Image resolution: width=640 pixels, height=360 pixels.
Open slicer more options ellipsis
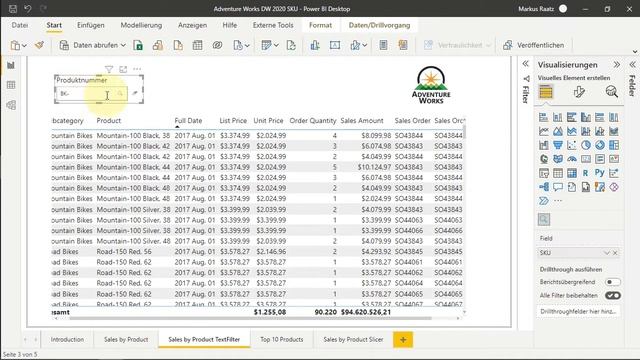pyautogui.click(x=137, y=69)
